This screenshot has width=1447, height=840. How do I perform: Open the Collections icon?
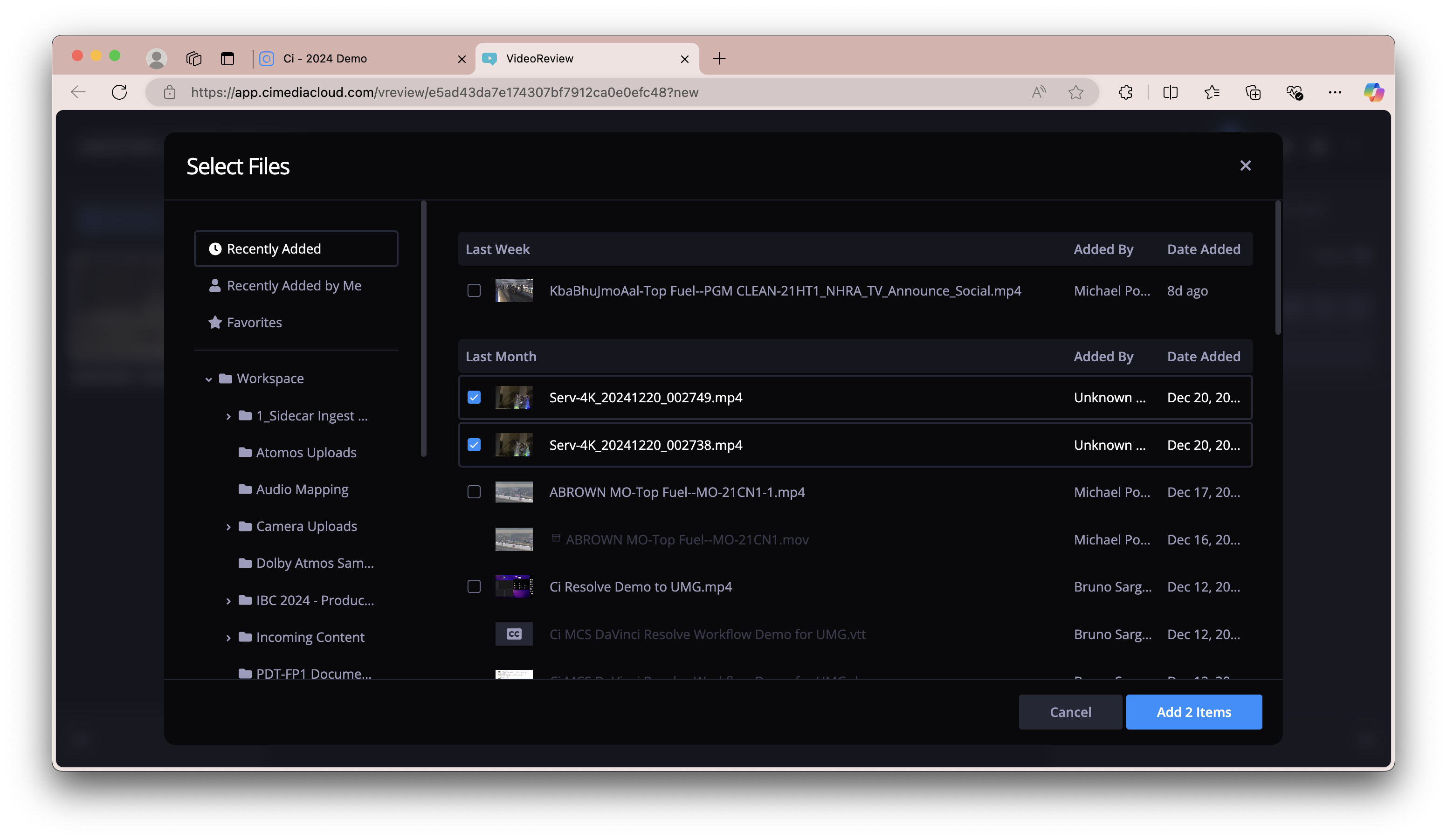tap(1253, 92)
